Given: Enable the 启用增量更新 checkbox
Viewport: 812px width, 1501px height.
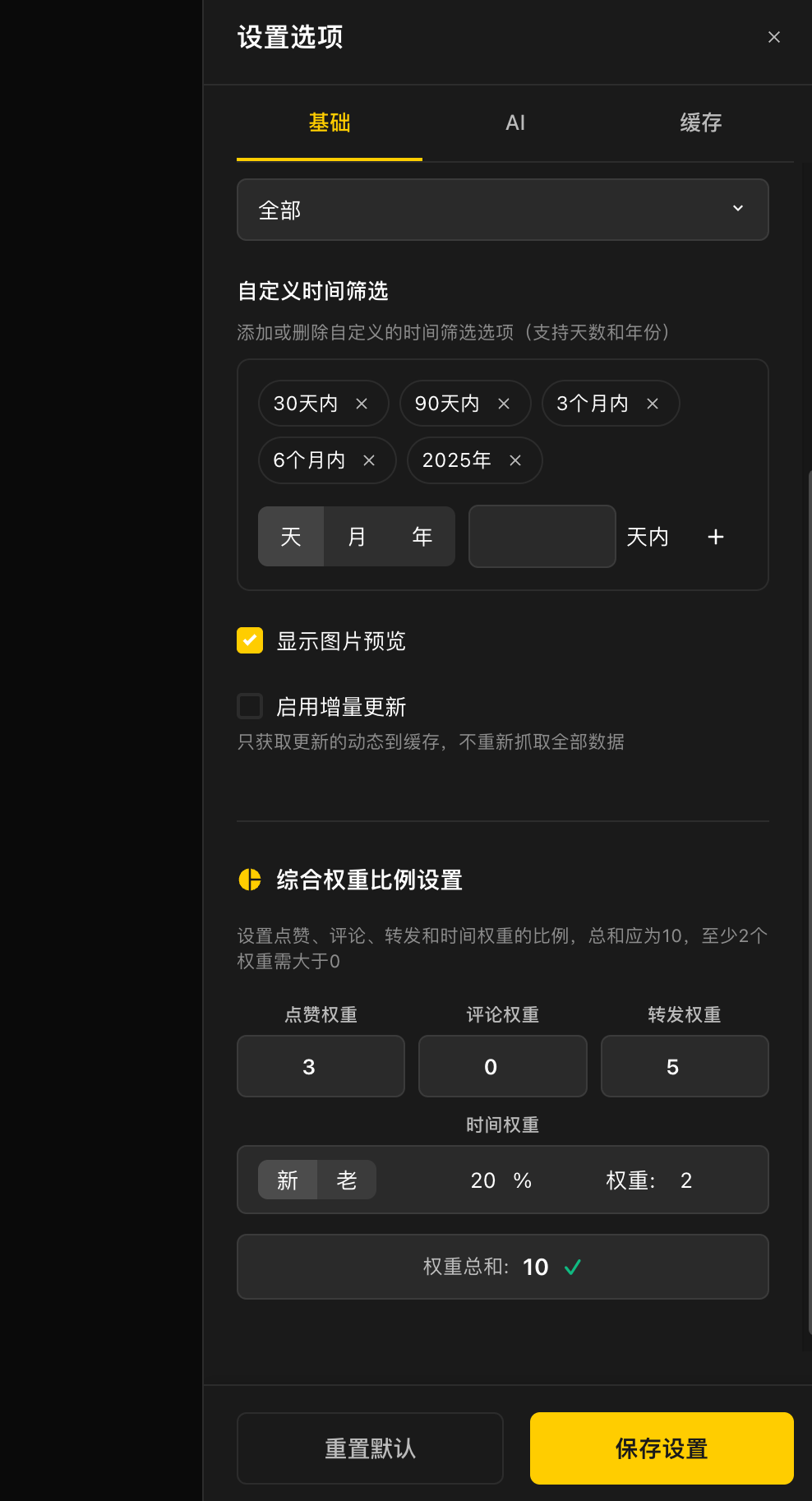Looking at the screenshot, I should tap(250, 706).
